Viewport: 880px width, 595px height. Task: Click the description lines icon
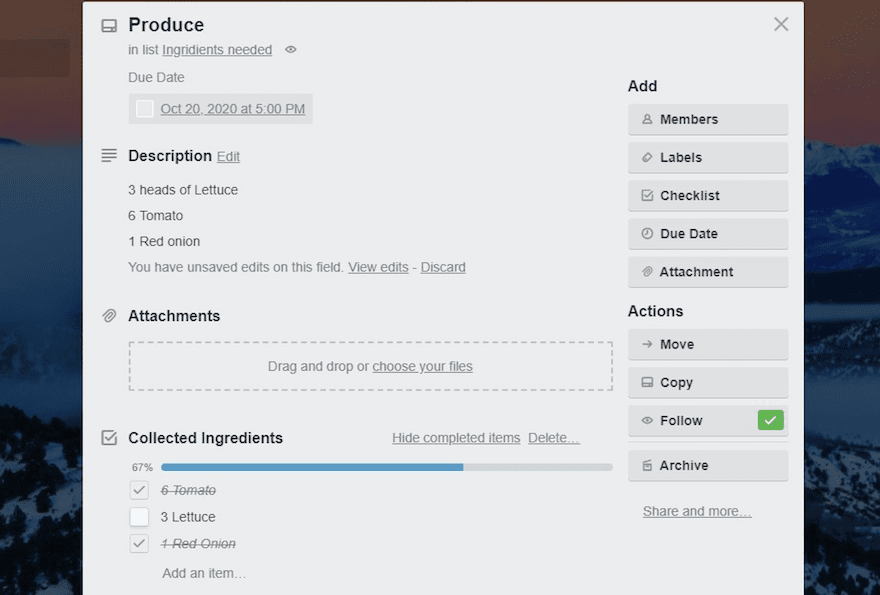tap(109, 156)
